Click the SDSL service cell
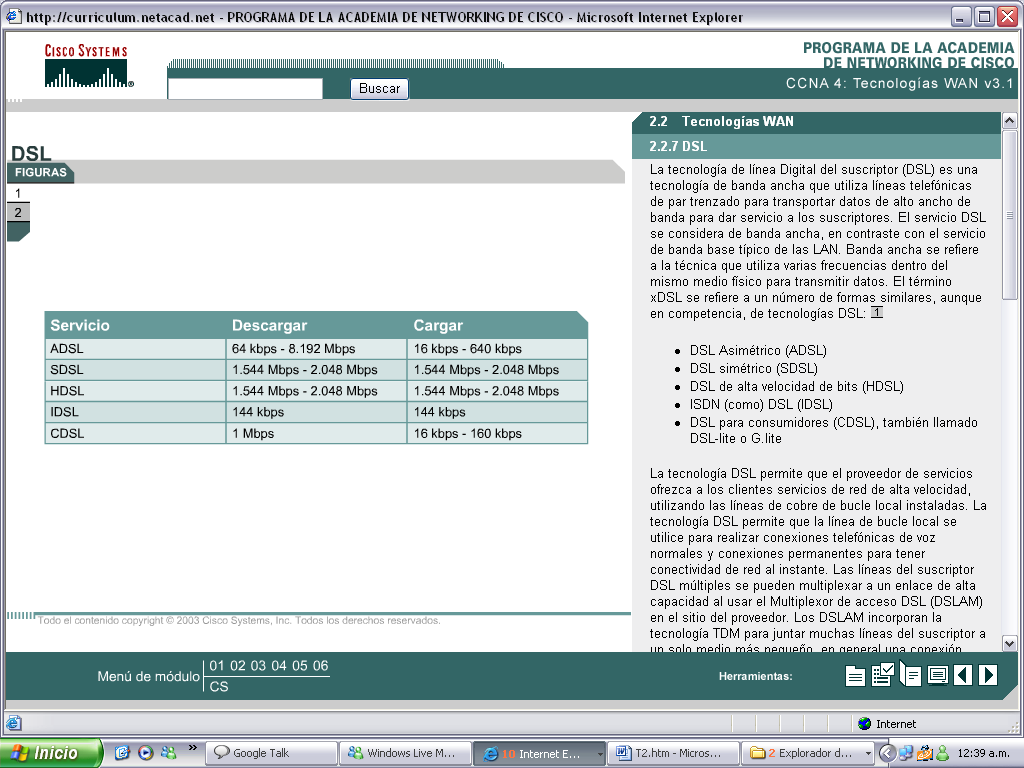 click(x=135, y=370)
